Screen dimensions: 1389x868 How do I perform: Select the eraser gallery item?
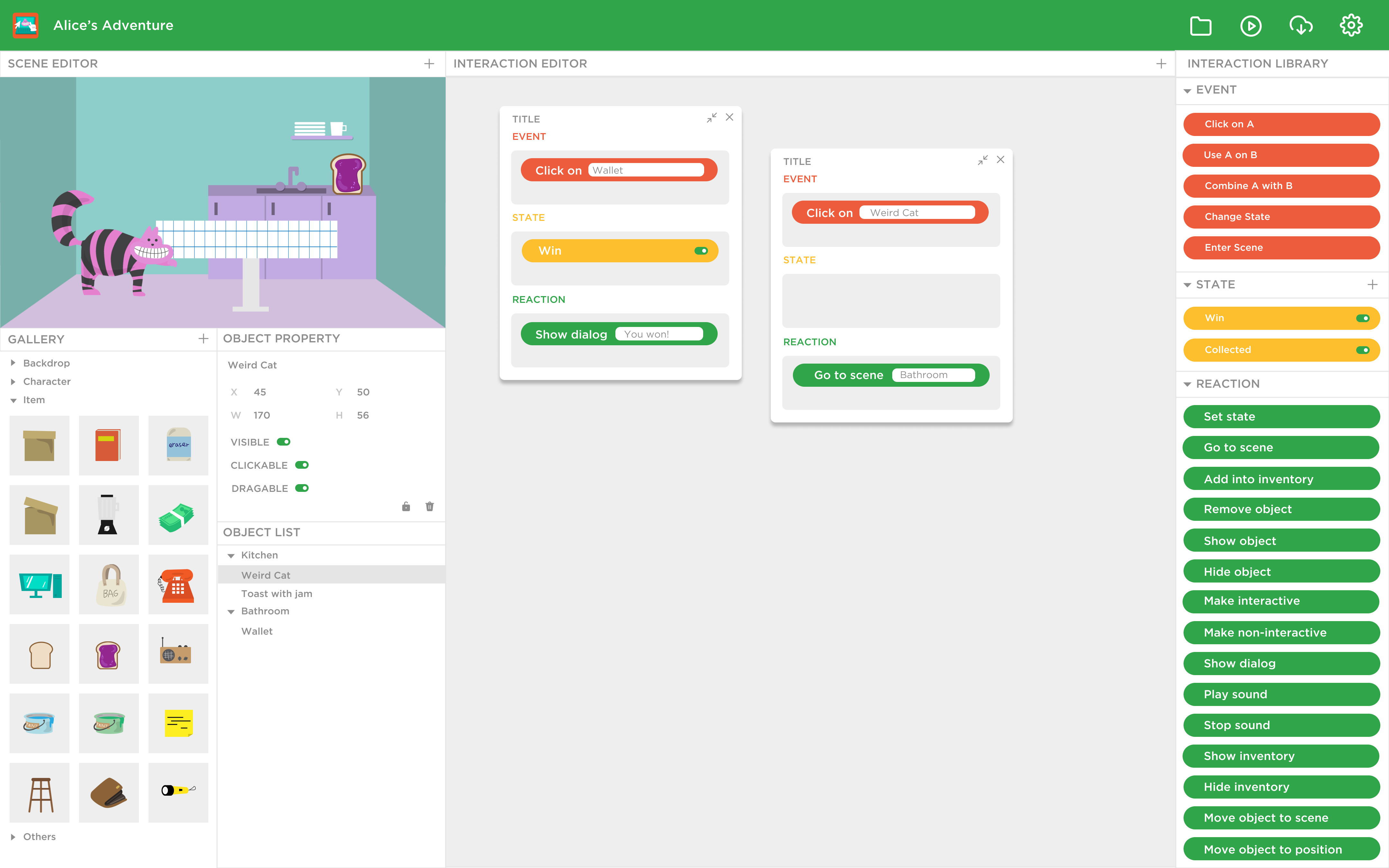coord(178,446)
